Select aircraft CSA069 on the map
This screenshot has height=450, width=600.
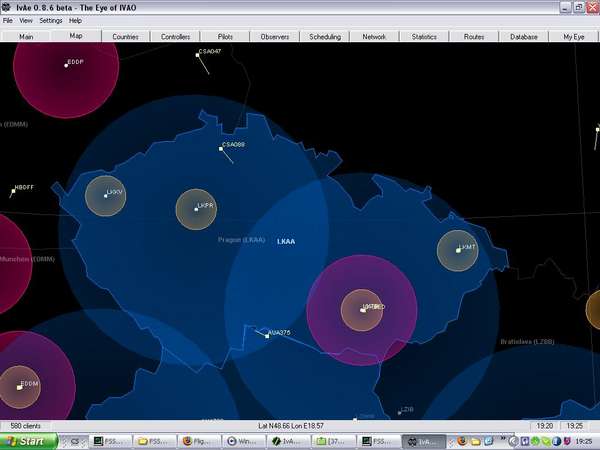(x=221, y=150)
